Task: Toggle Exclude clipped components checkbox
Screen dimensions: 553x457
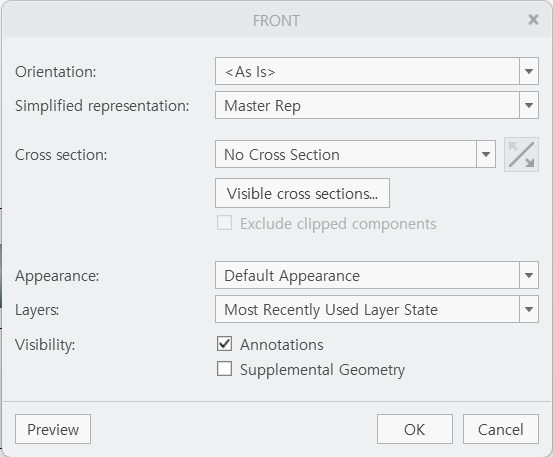Action: pyautogui.click(x=224, y=223)
